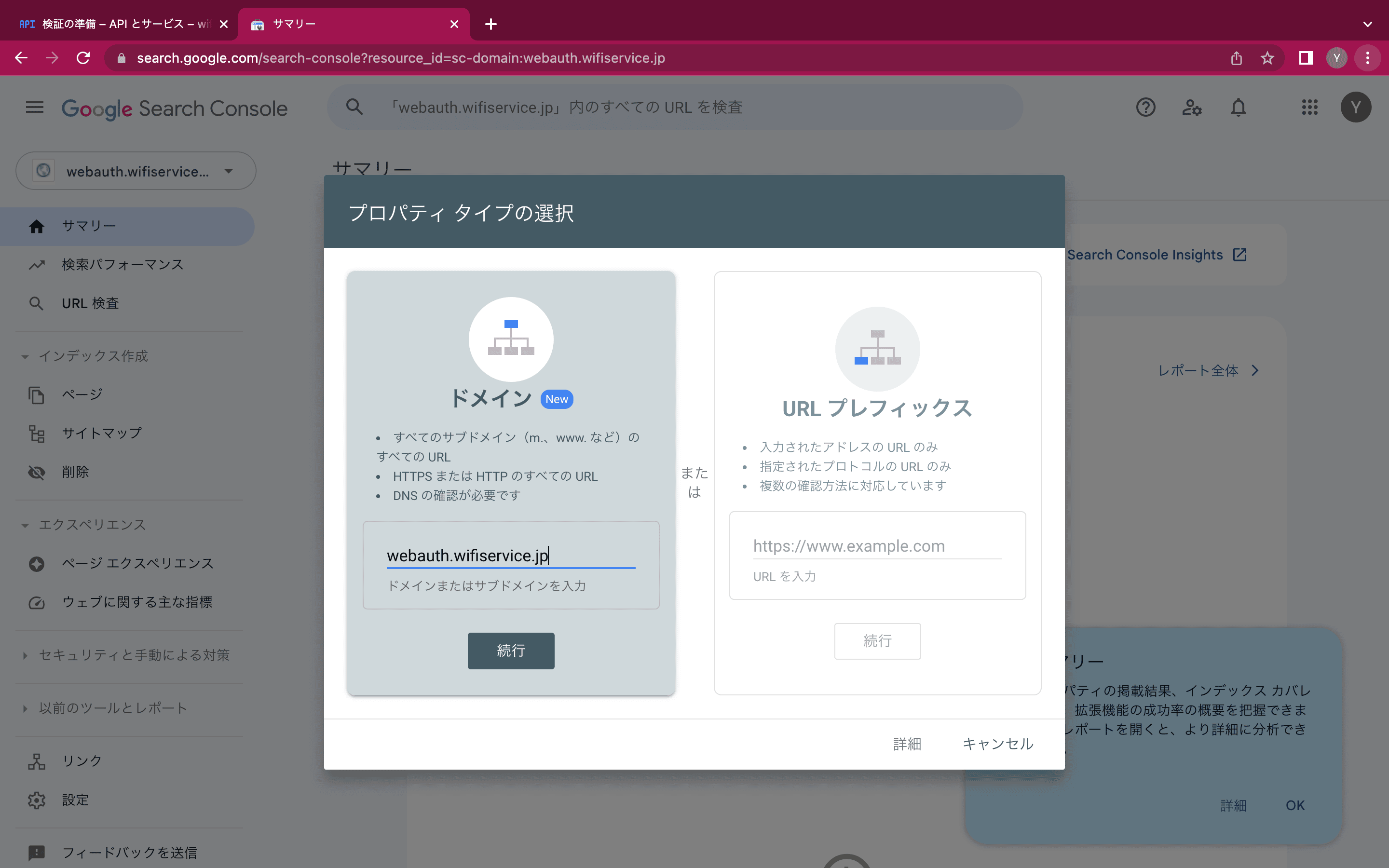Click 詳細 in the summary tooltip
Image resolution: width=1389 pixels, height=868 pixels.
tap(1233, 805)
